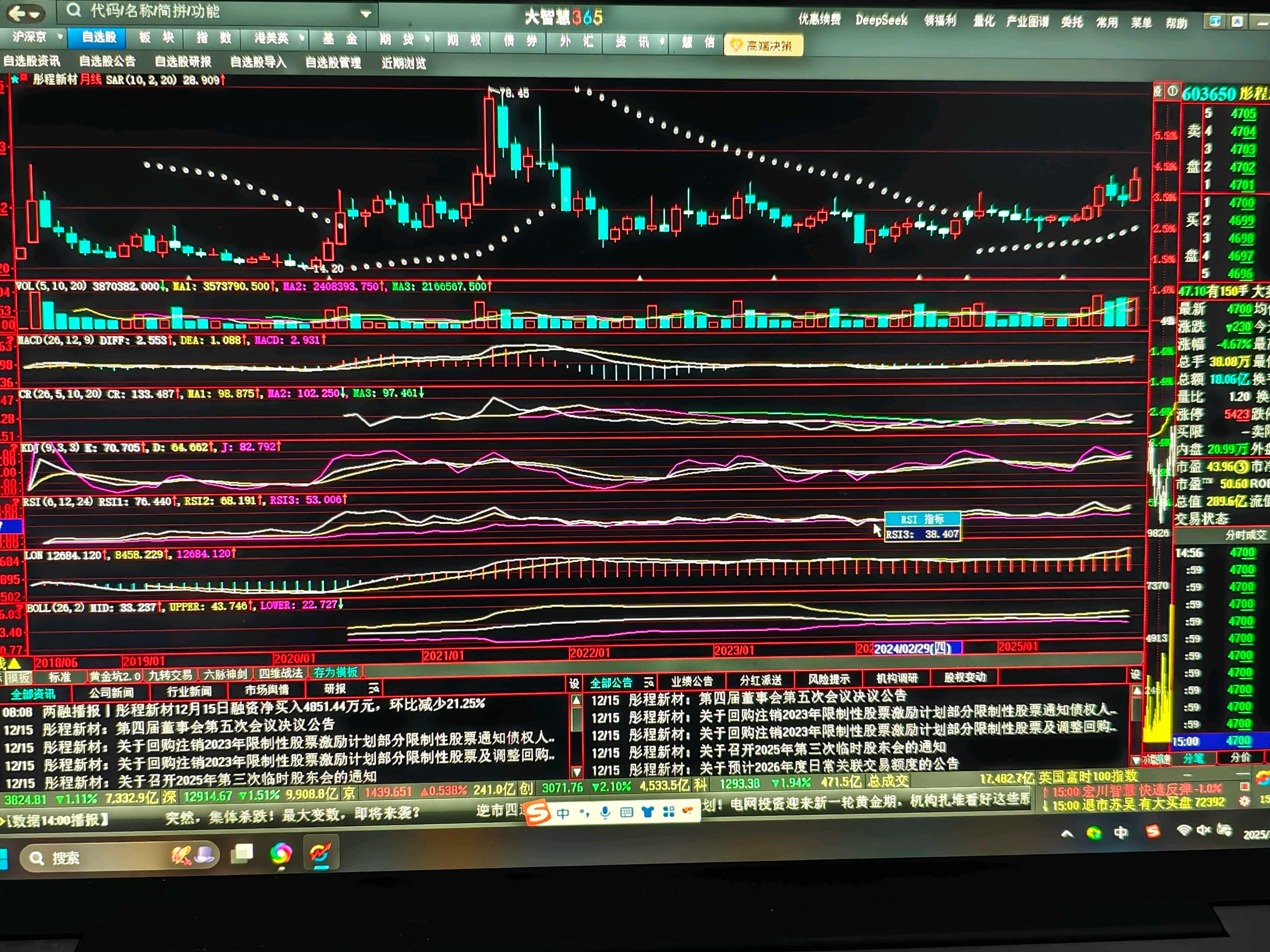Expand the system tray hidden icons chevron
Viewport: 1270px width, 952px height.
pyautogui.click(x=1067, y=833)
